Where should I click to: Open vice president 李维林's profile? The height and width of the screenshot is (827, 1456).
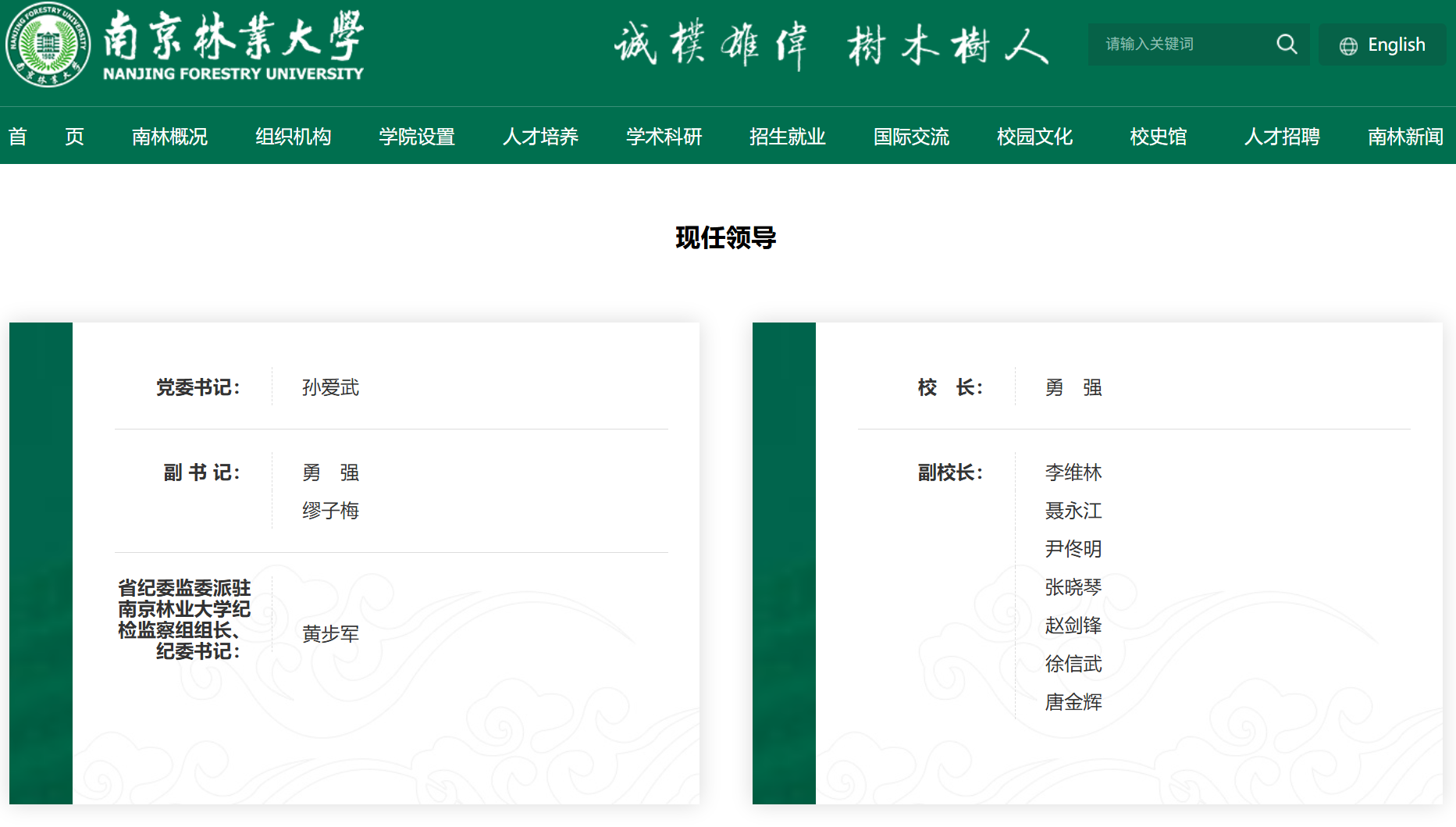1074,472
